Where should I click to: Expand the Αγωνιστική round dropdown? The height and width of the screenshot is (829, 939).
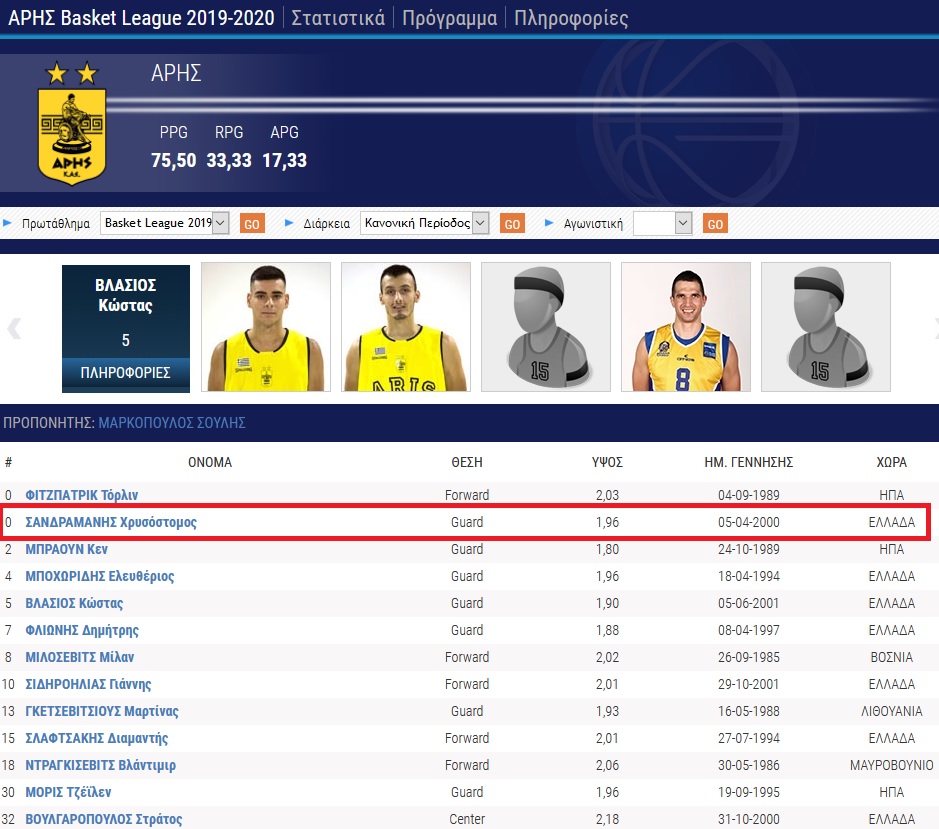662,223
